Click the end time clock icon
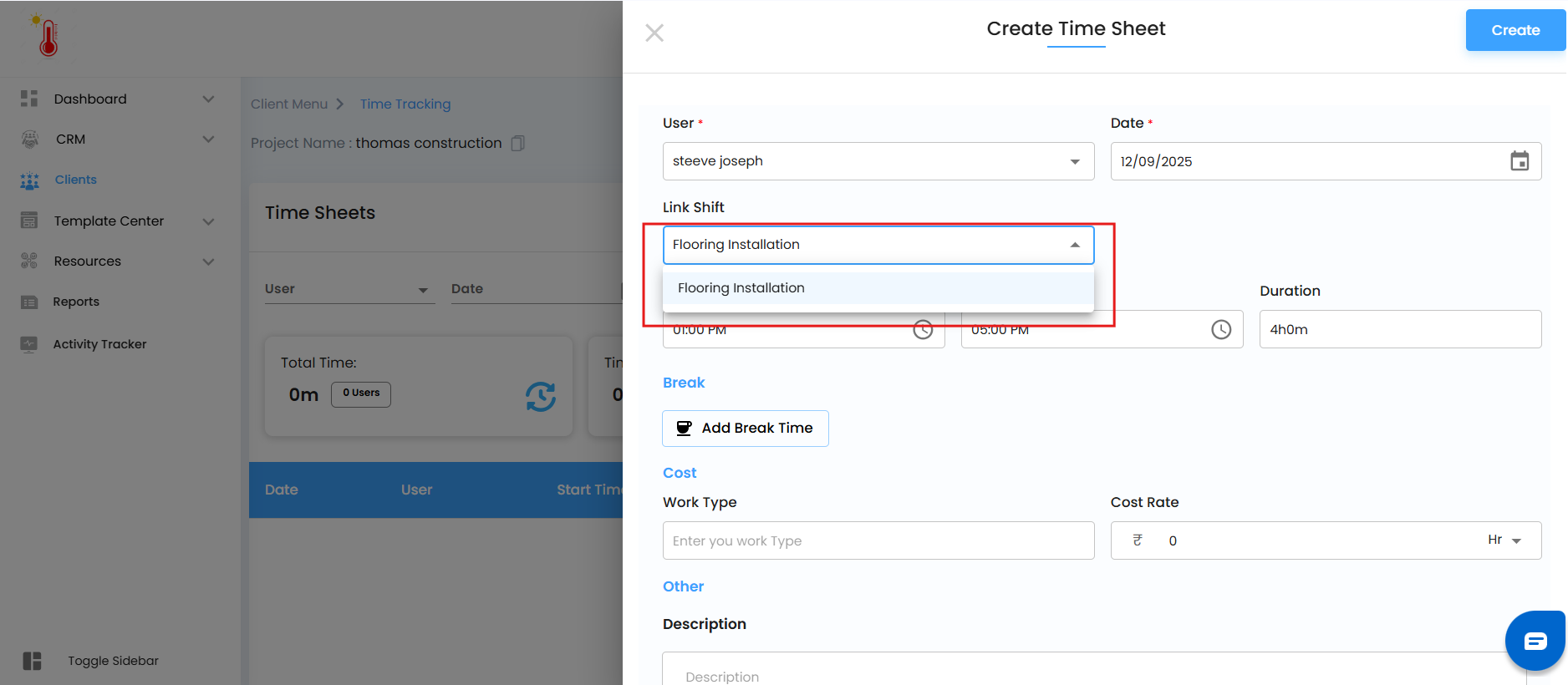Viewport: 1568px width, 685px height. click(1221, 330)
